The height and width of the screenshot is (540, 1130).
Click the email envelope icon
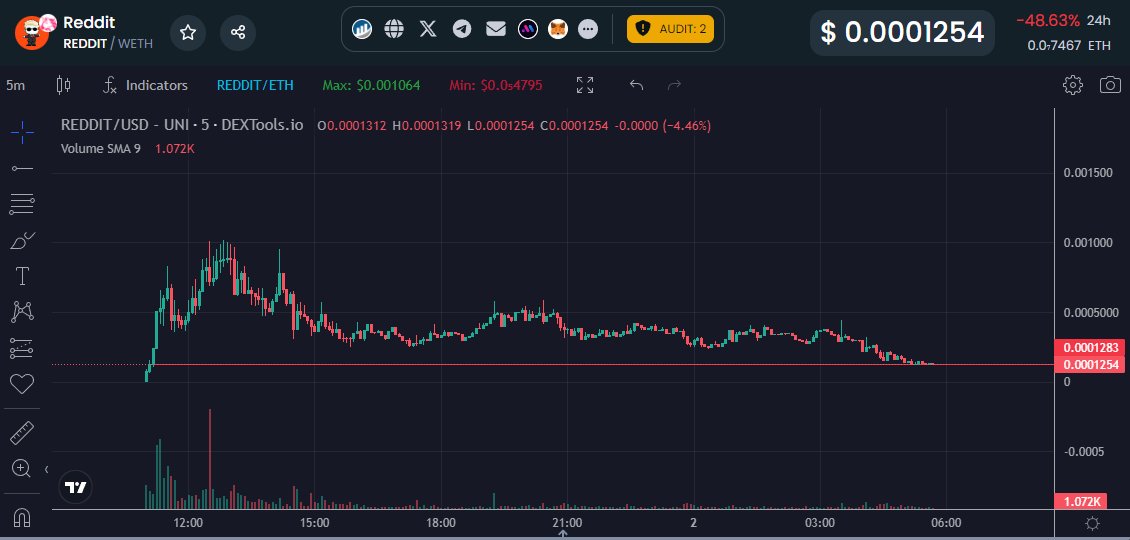496,29
